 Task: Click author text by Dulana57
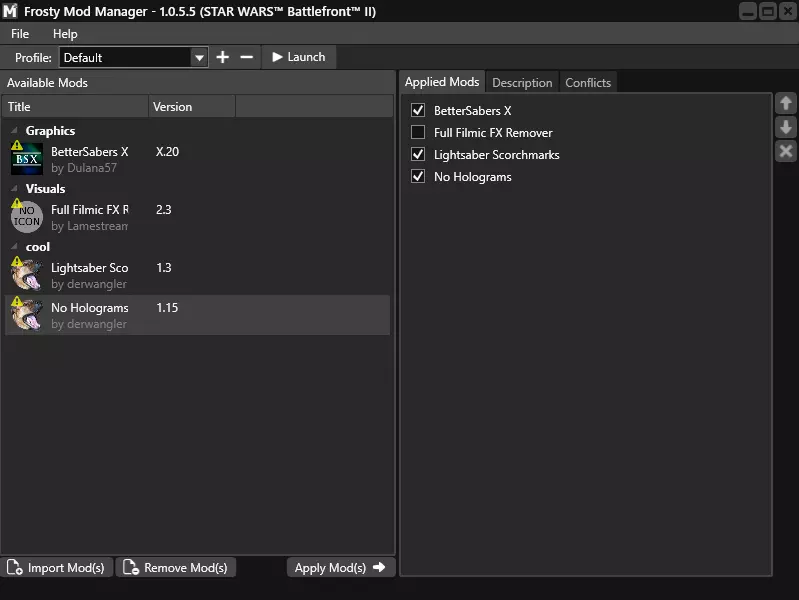(84, 168)
